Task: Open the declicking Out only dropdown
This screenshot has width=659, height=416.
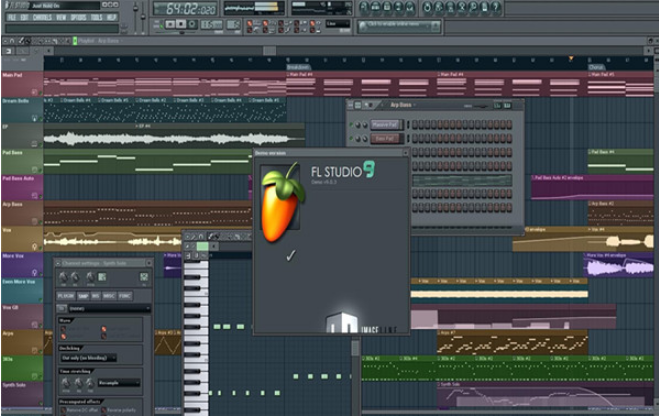Action: (88, 358)
